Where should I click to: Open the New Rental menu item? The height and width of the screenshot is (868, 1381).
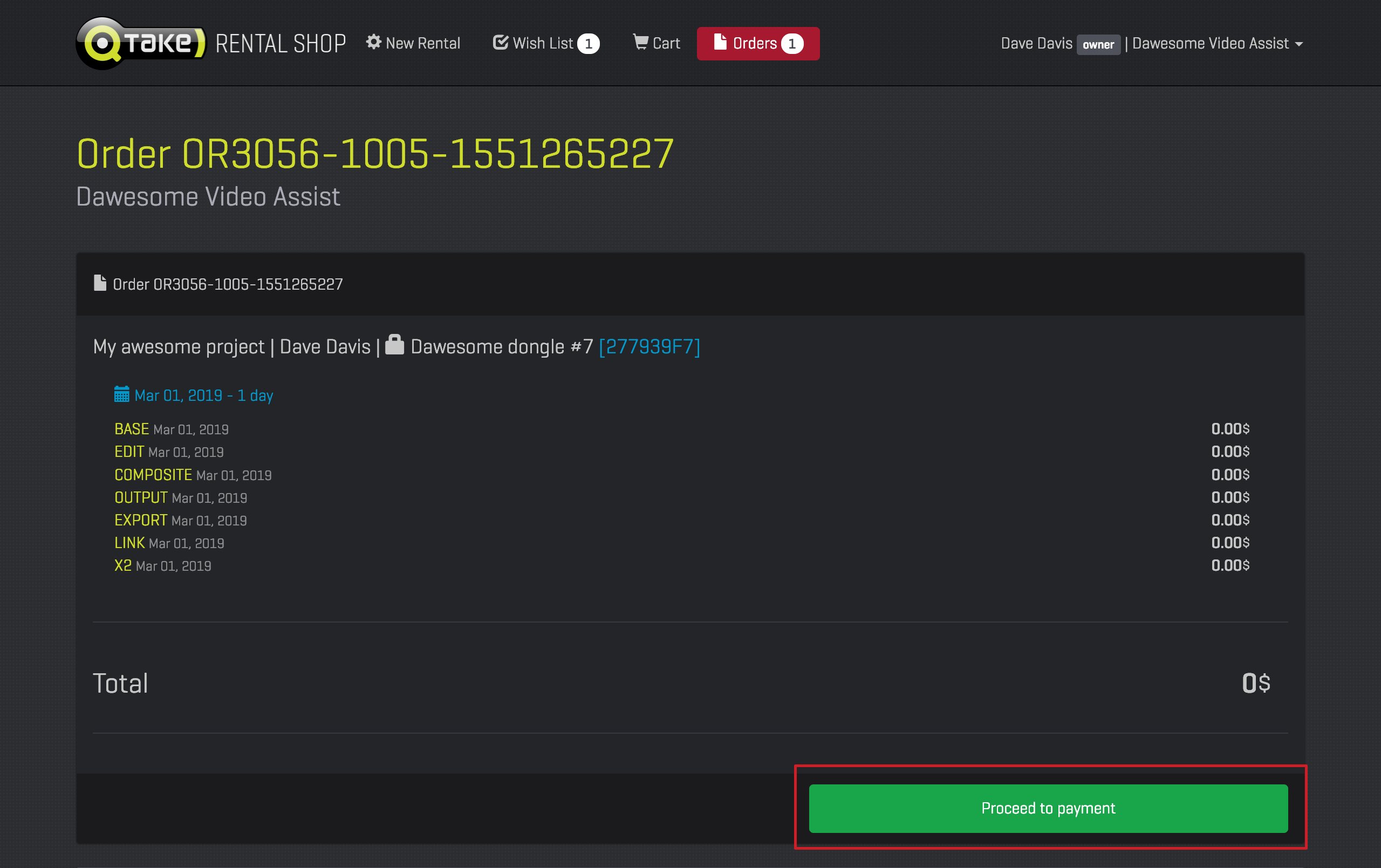423,44
